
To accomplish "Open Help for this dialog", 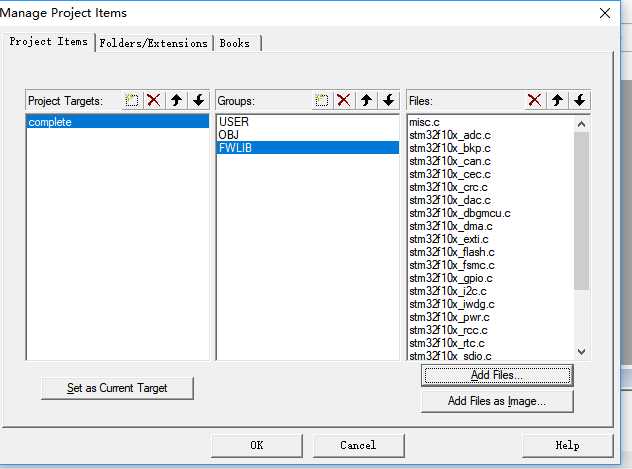I will [568, 445].
